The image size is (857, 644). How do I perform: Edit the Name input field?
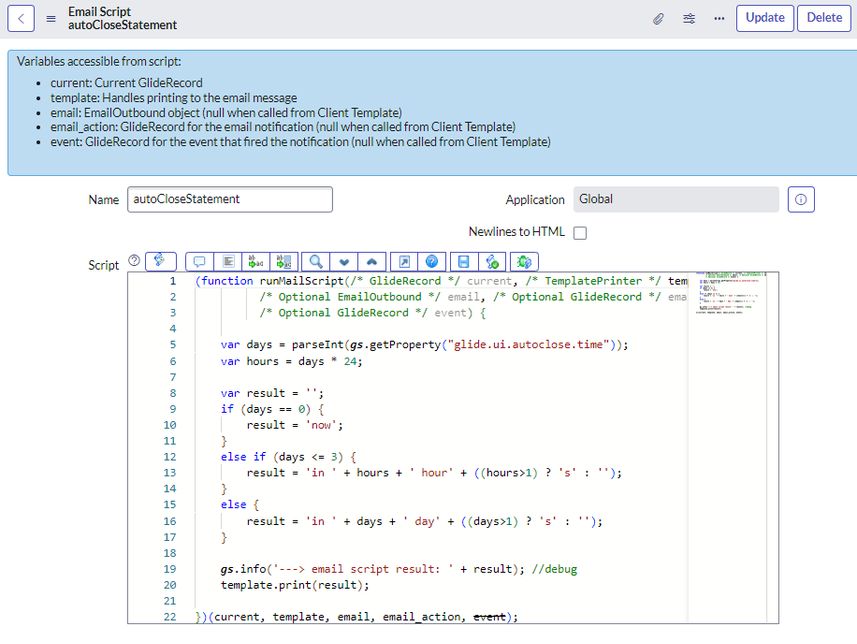[x=230, y=200]
